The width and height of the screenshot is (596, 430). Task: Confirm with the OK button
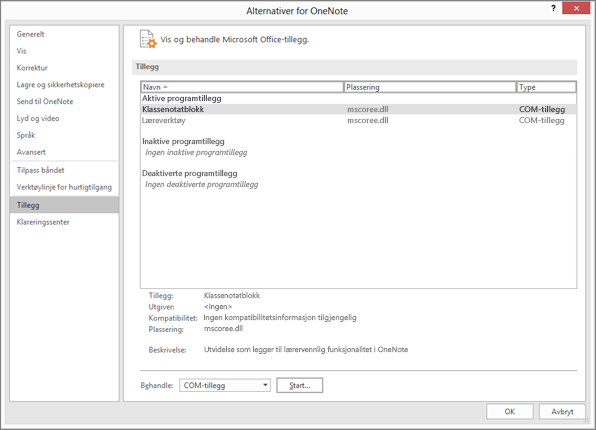510,411
